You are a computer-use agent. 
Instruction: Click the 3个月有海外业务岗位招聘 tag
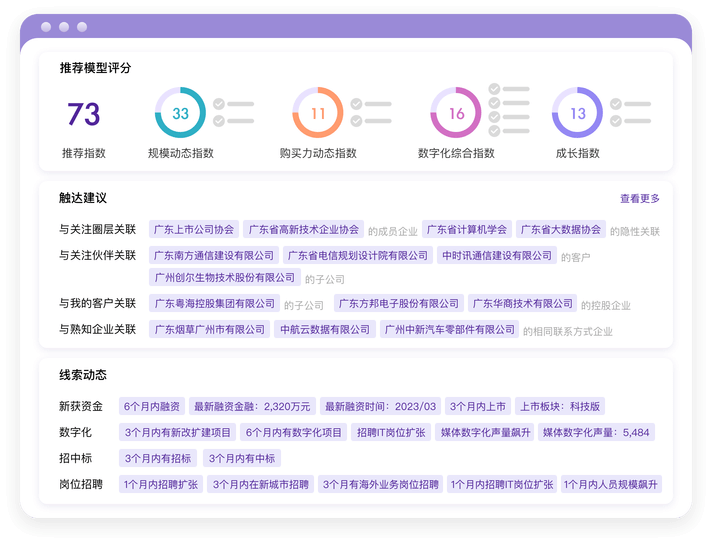point(381,484)
